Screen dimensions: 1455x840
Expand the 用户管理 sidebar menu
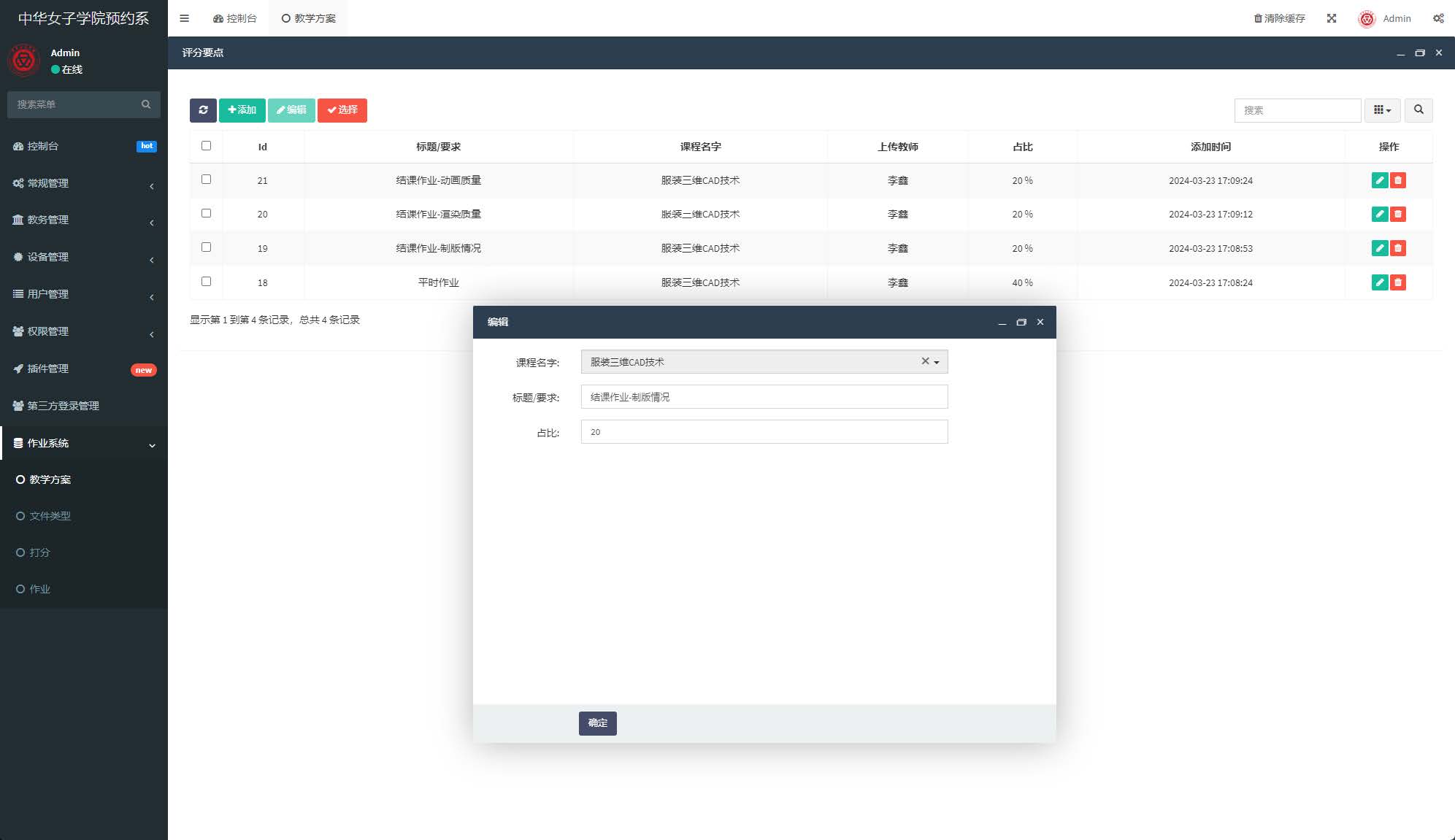pyautogui.click(x=84, y=294)
